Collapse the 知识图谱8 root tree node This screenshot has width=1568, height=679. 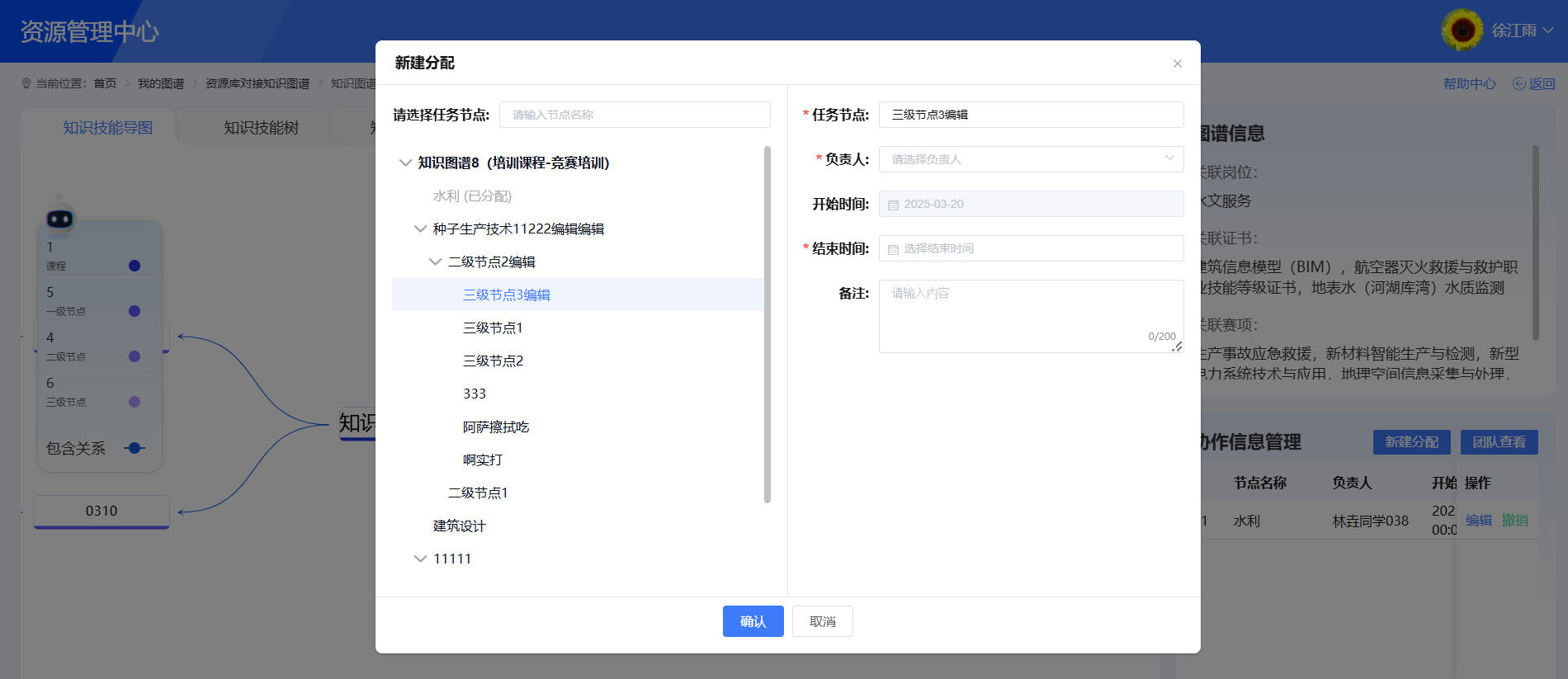pos(405,163)
